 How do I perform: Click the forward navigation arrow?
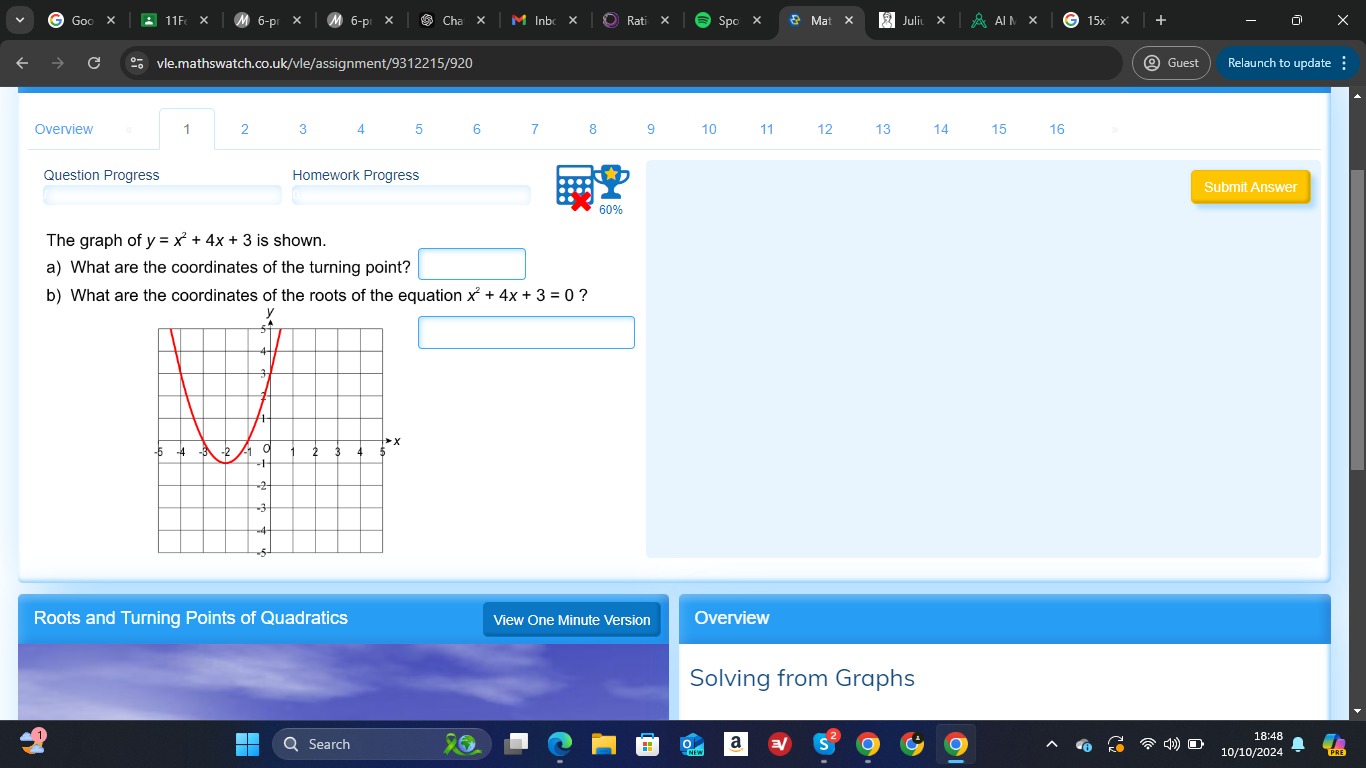point(58,63)
